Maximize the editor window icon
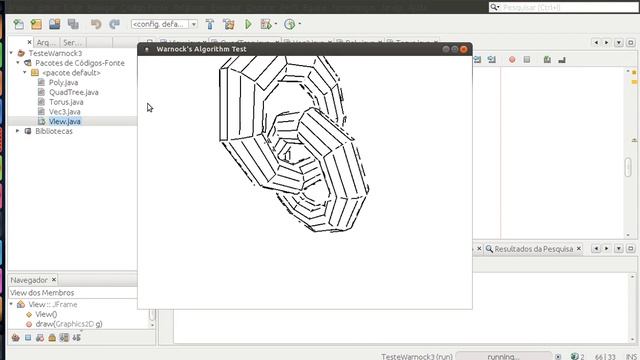This screenshot has height=360, width=640. point(631,42)
